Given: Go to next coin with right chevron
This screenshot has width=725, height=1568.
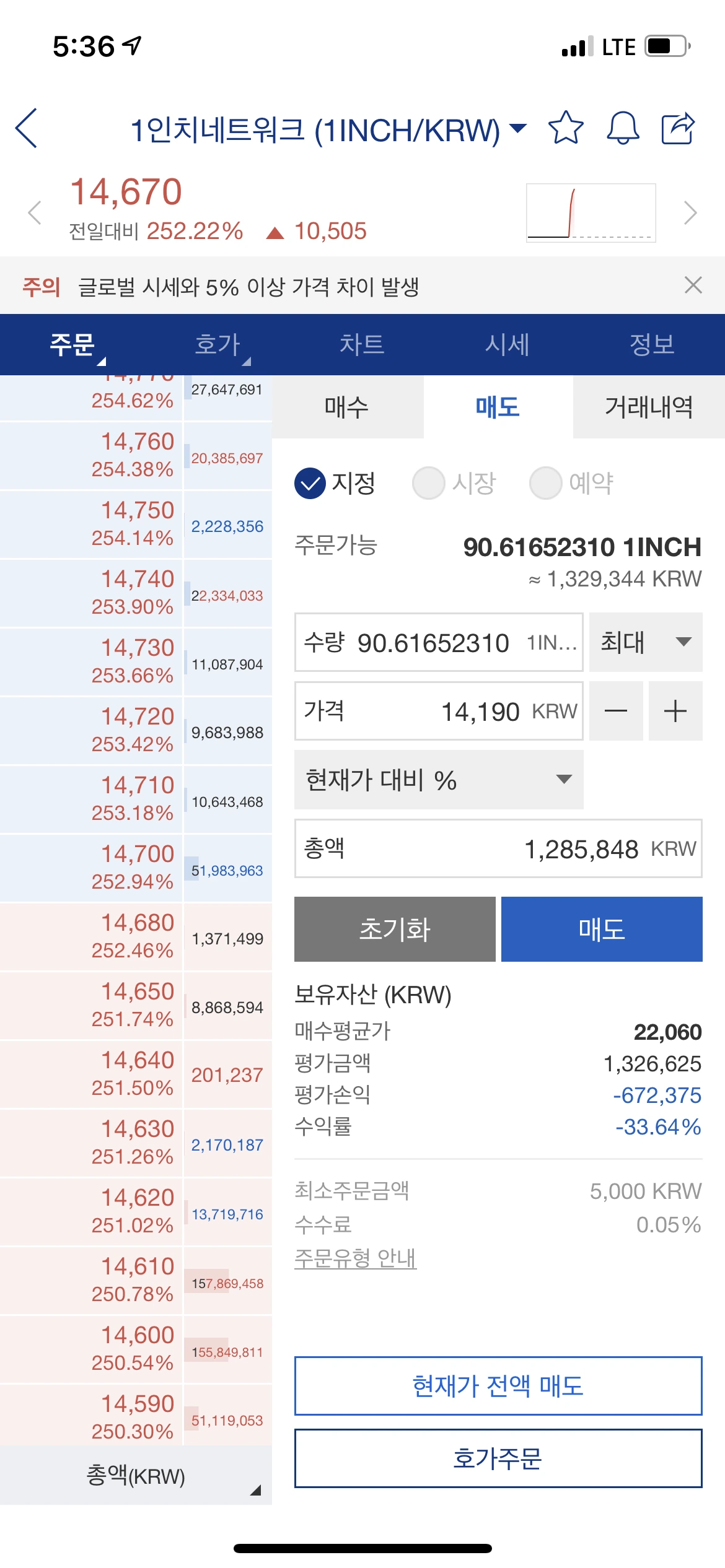Looking at the screenshot, I should [690, 213].
